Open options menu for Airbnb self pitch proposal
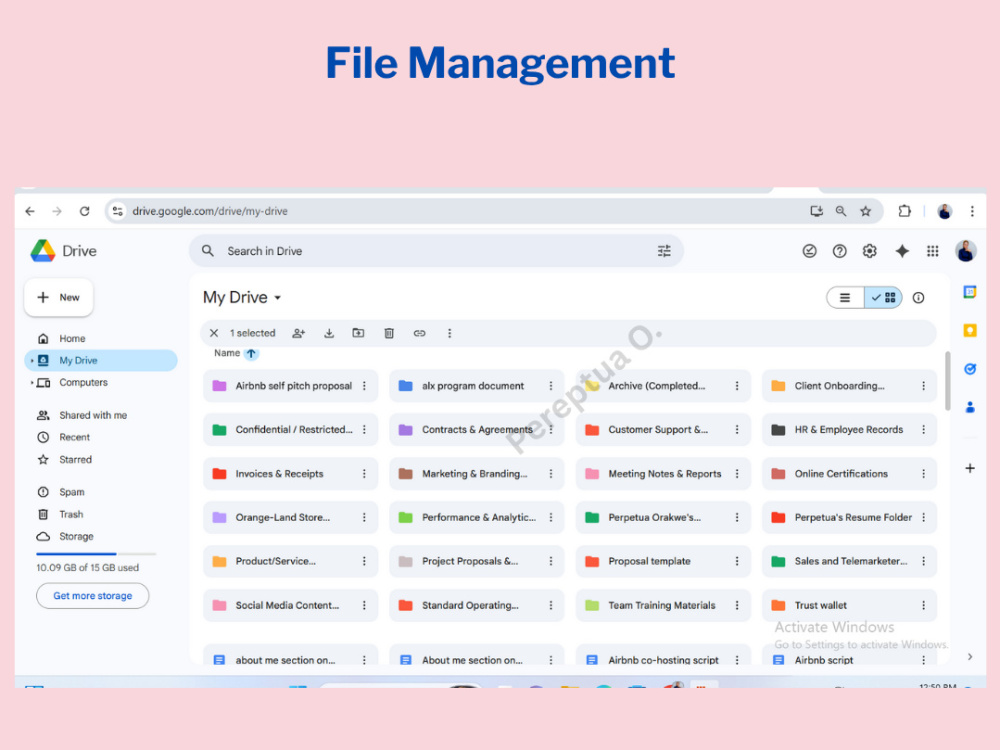 tap(364, 386)
